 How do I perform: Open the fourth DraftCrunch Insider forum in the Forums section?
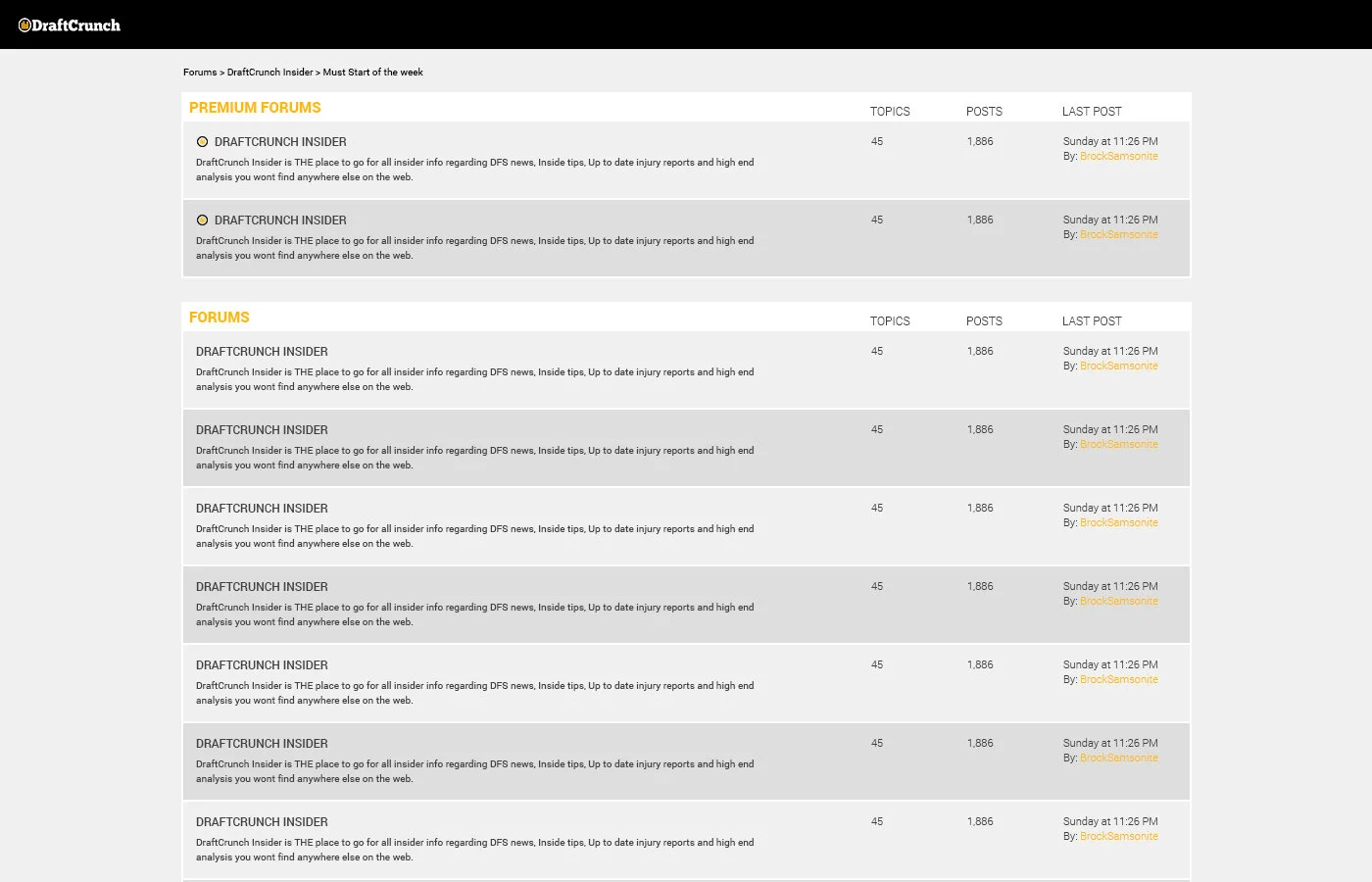click(x=262, y=587)
